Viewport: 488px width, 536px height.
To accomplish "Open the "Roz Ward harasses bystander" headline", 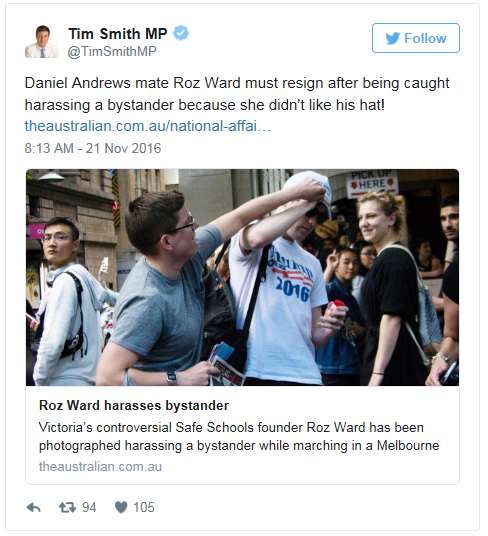I will pyautogui.click(x=134, y=405).
